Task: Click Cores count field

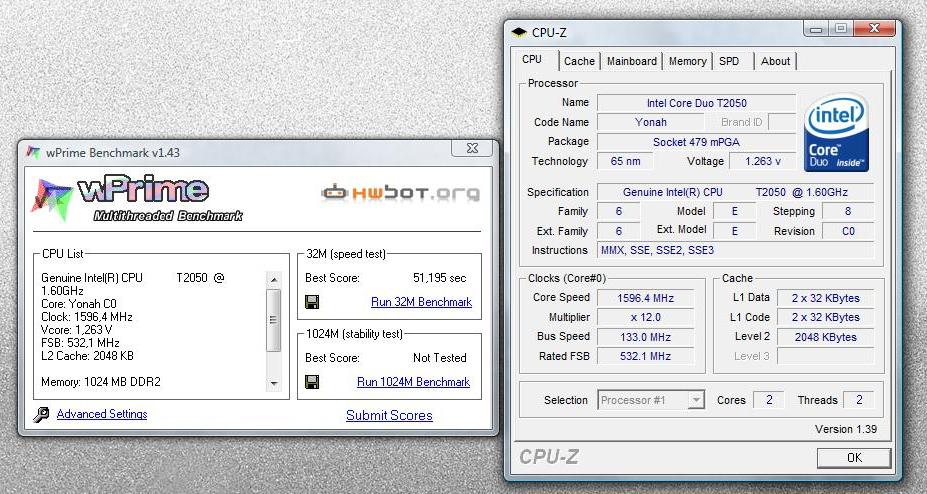Action: pos(769,400)
